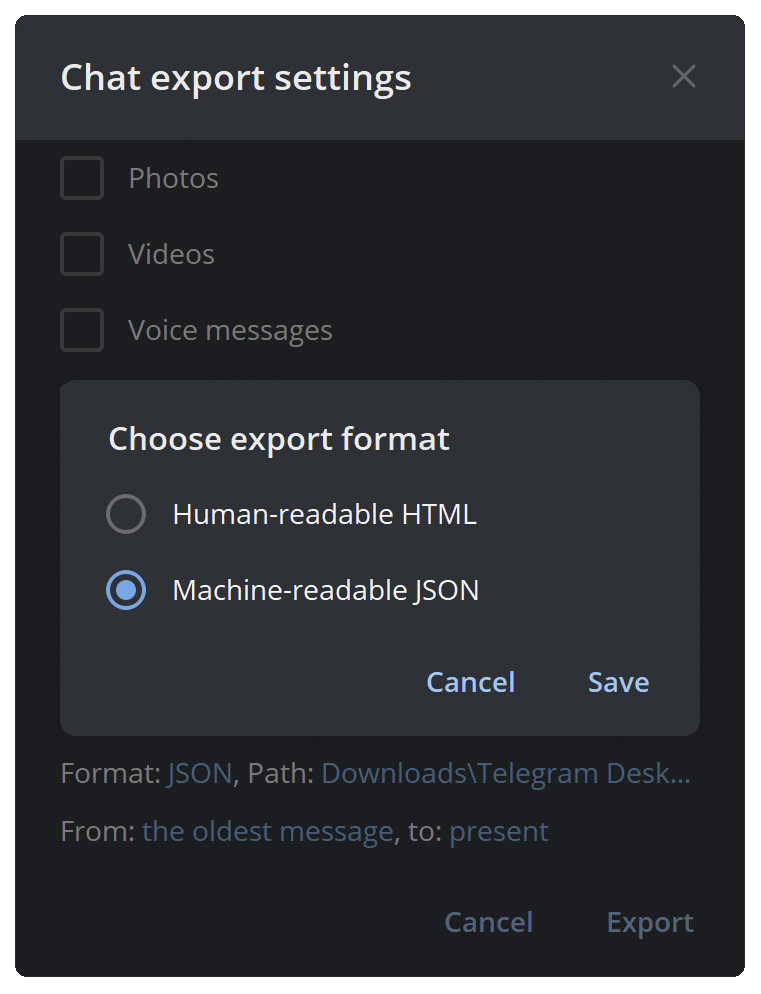Click the "Videos" label text
761x994 pixels.
tap(171, 254)
